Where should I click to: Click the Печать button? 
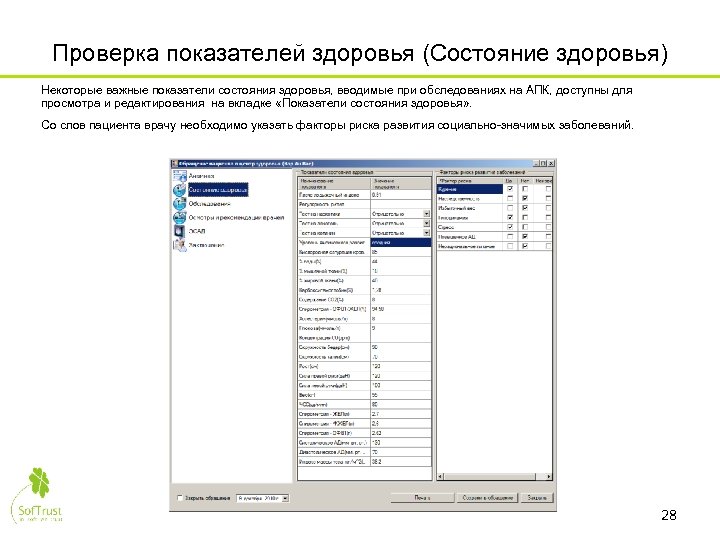422,498
